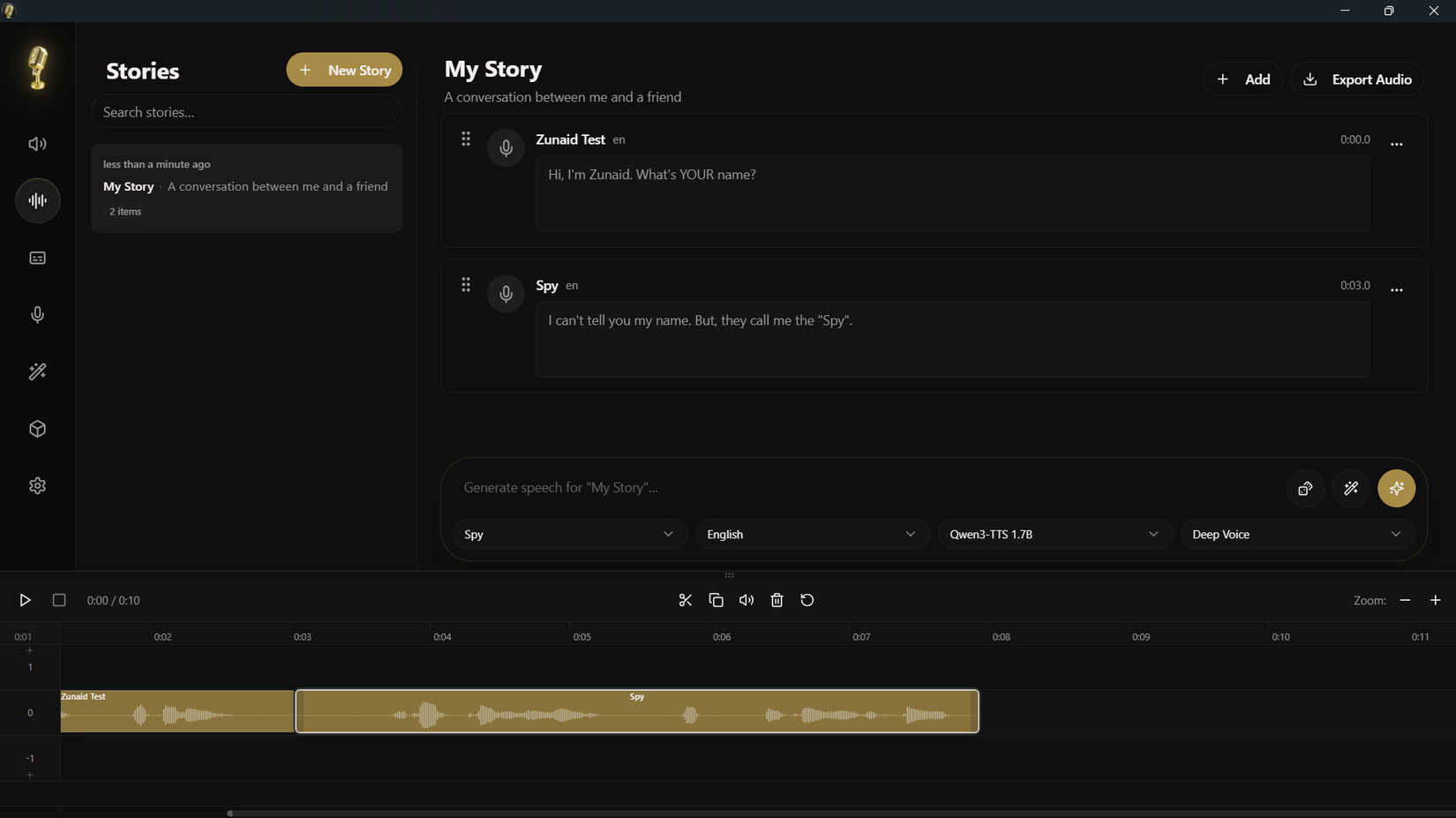Click the "2 items" label

[x=125, y=212]
